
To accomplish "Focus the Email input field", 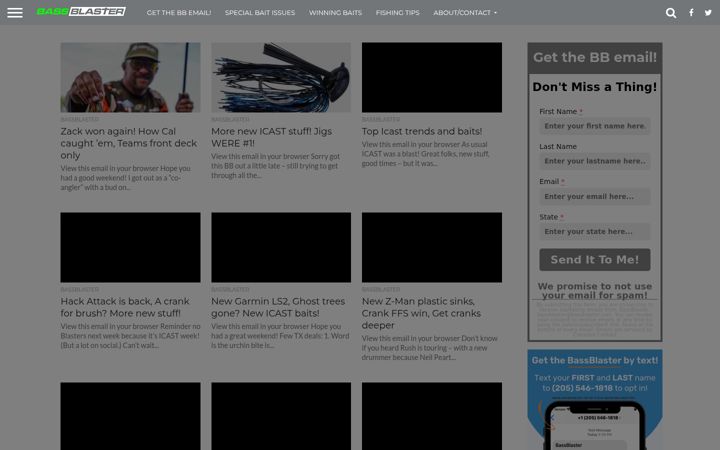I will point(595,197).
